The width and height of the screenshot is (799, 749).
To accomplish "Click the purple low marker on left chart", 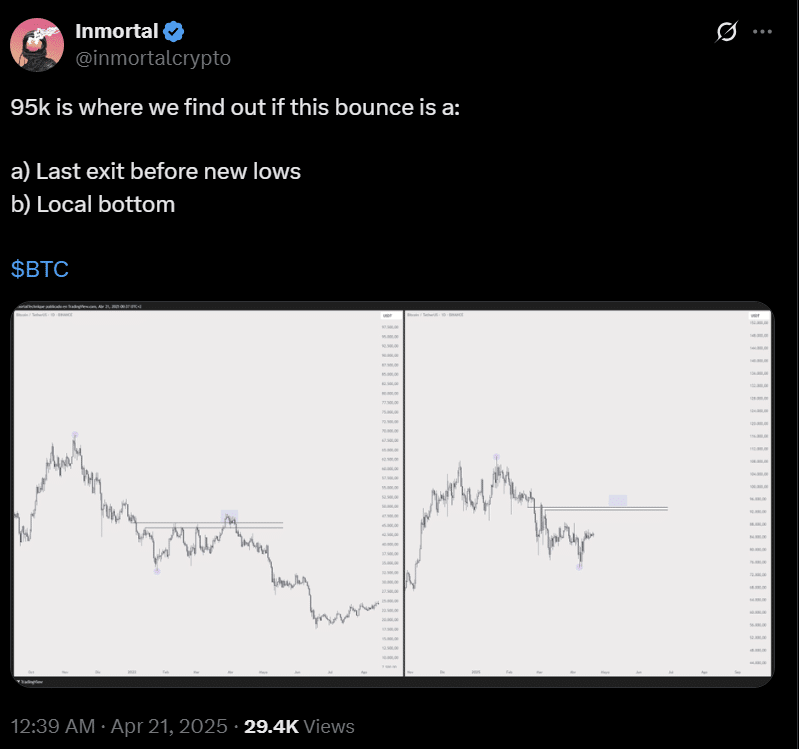I will click(x=157, y=570).
